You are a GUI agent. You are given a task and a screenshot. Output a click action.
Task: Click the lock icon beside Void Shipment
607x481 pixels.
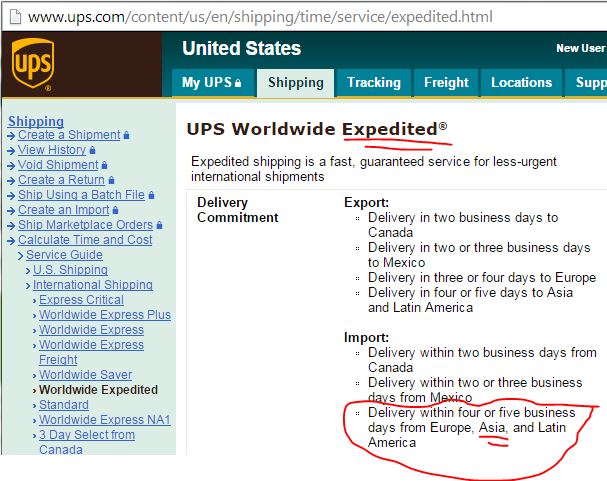(x=104, y=165)
